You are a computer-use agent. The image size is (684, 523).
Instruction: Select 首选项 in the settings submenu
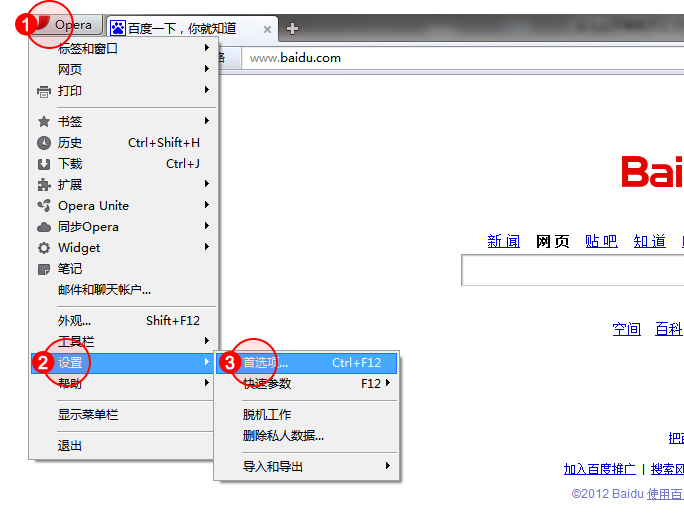[x=266, y=362]
